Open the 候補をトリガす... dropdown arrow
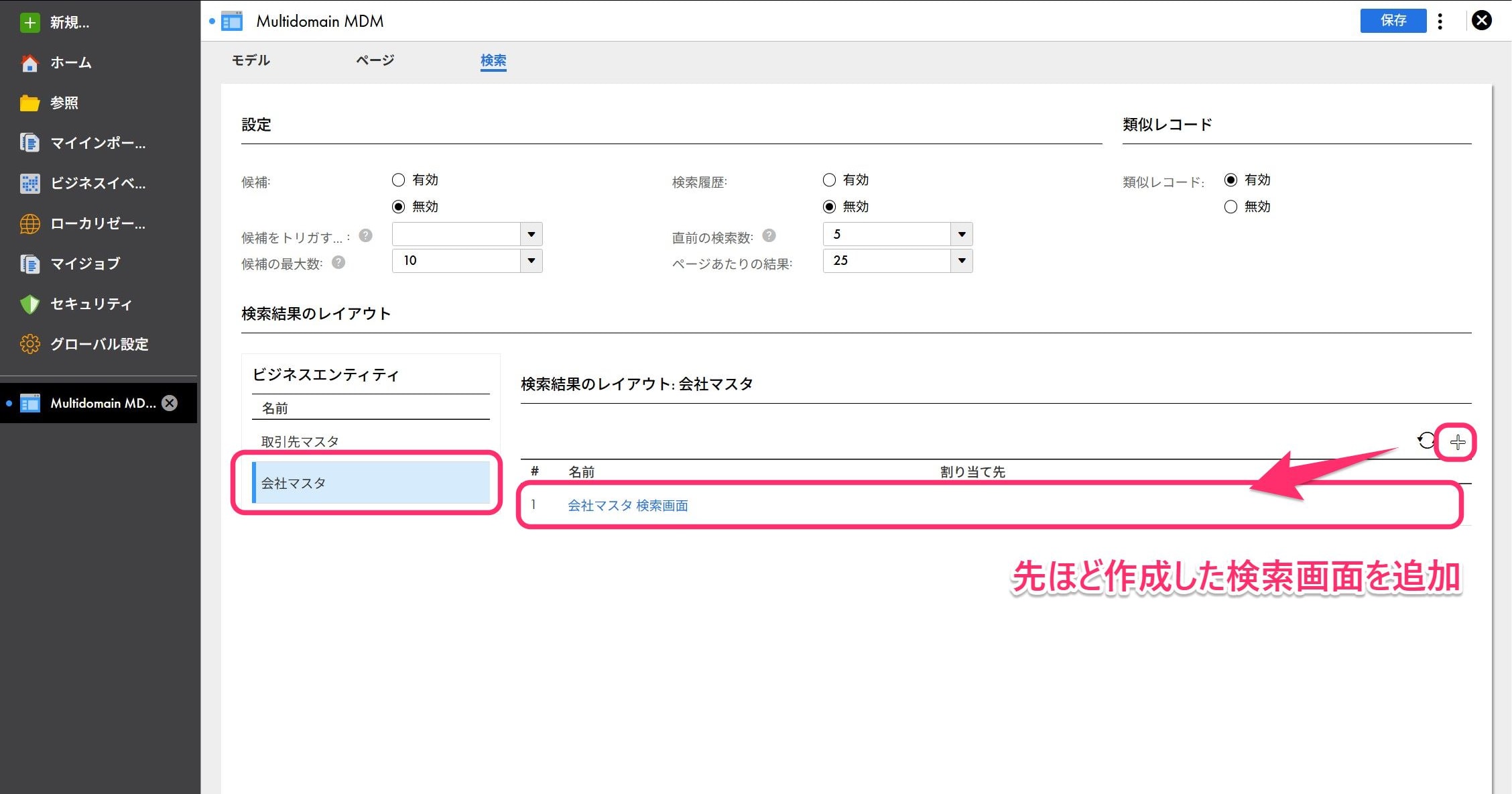 [531, 234]
